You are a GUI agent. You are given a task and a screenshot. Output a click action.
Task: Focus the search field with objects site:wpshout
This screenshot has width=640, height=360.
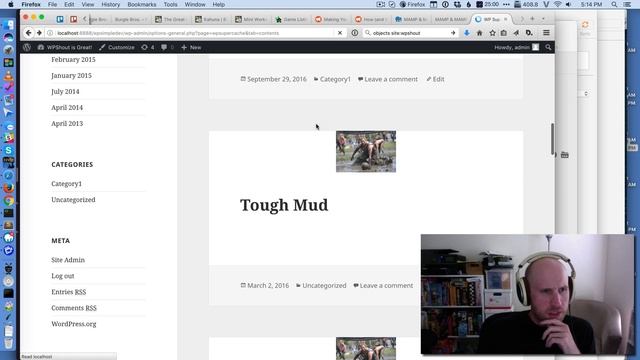coord(409,33)
